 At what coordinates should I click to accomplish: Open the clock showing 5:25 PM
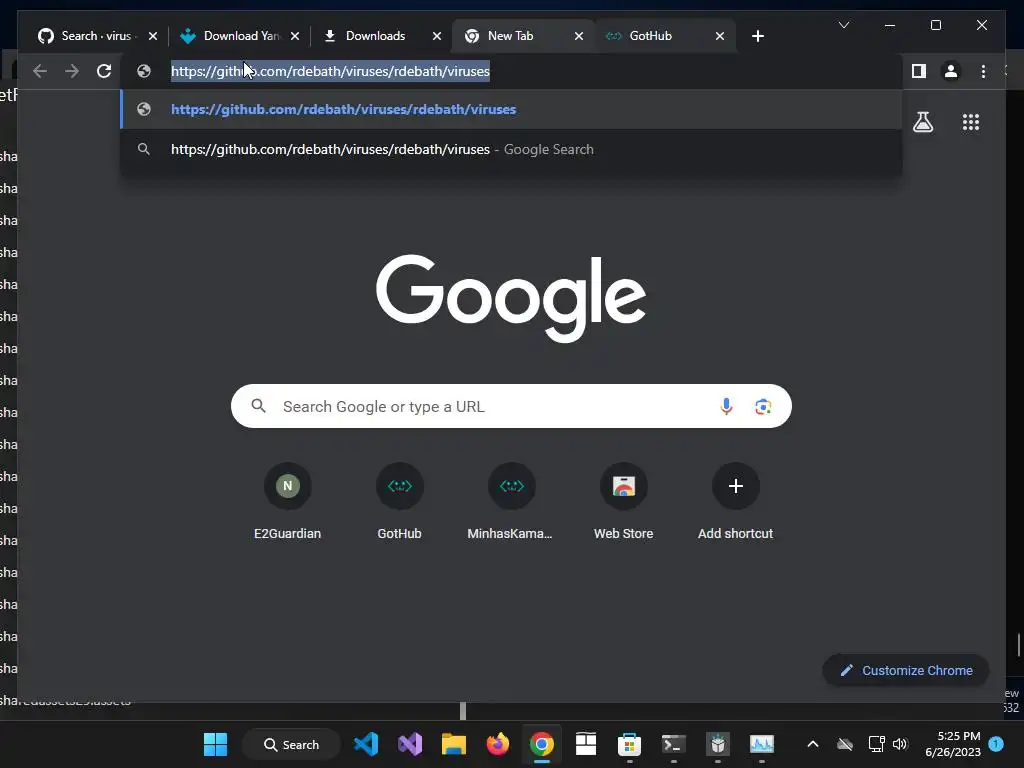(x=953, y=744)
